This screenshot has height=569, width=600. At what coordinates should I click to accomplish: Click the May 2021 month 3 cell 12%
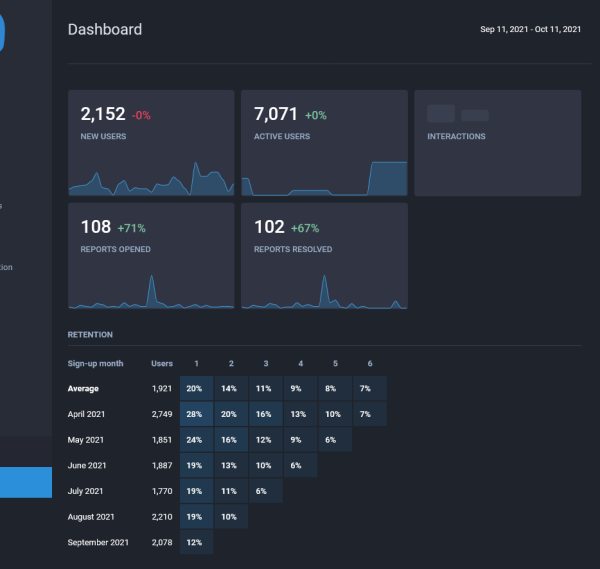point(266,440)
